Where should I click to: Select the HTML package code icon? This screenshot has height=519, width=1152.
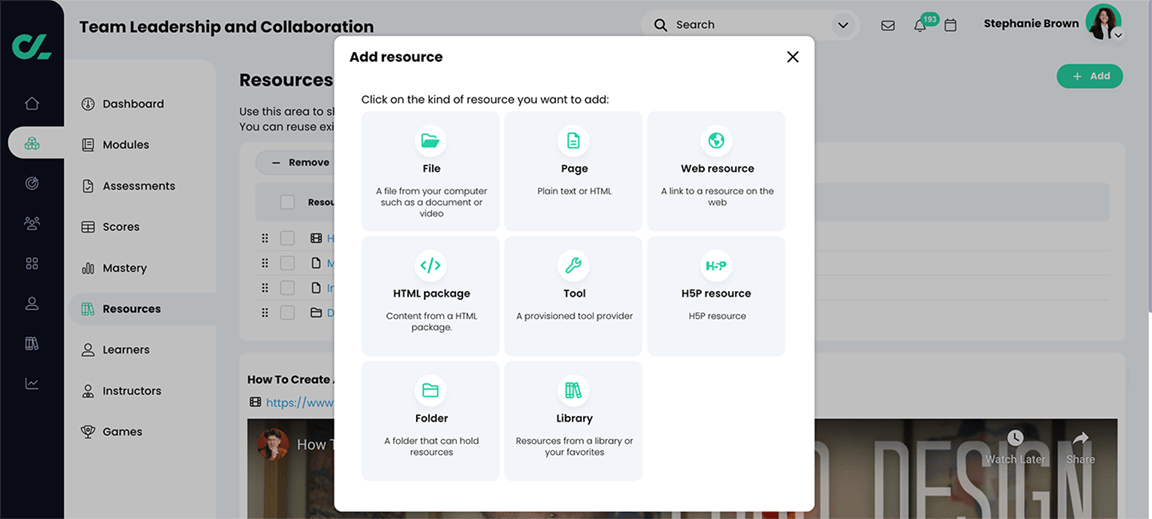(x=431, y=265)
